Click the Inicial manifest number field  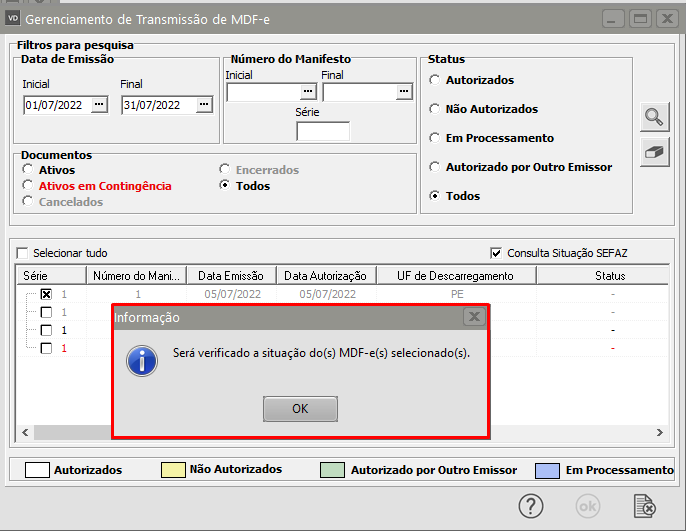coord(264,92)
